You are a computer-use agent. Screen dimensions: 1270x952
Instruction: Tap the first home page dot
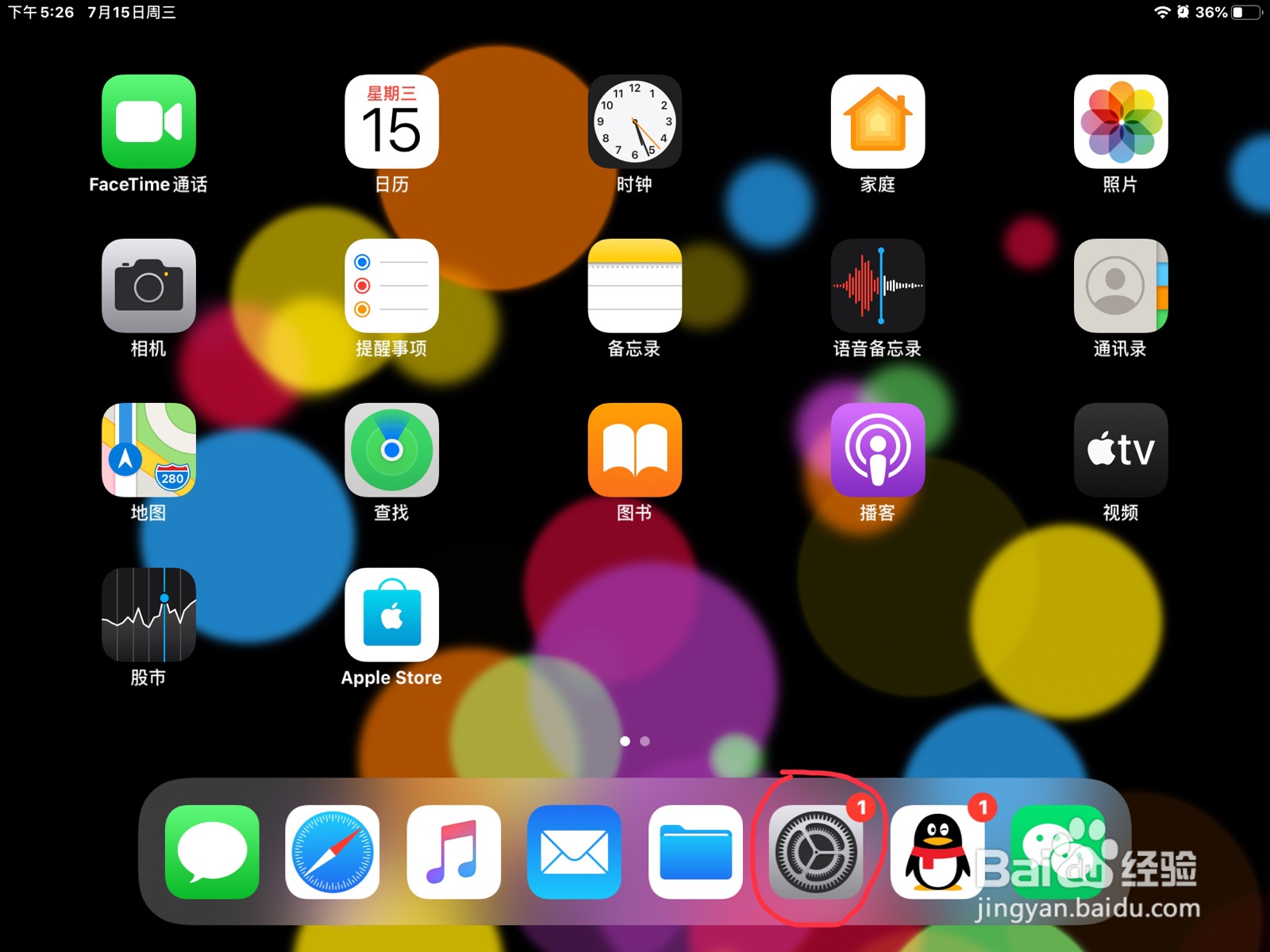pos(625,741)
